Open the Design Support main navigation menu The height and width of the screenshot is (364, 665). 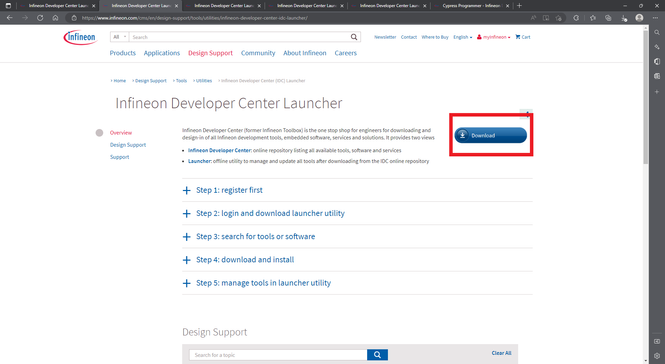210,53
